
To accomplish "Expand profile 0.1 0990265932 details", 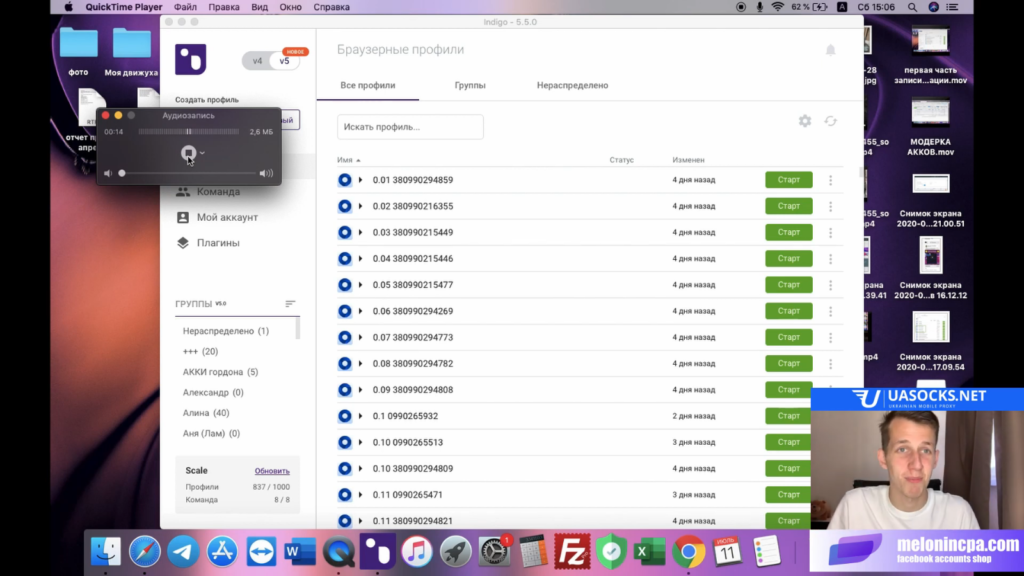I will [x=360, y=416].
